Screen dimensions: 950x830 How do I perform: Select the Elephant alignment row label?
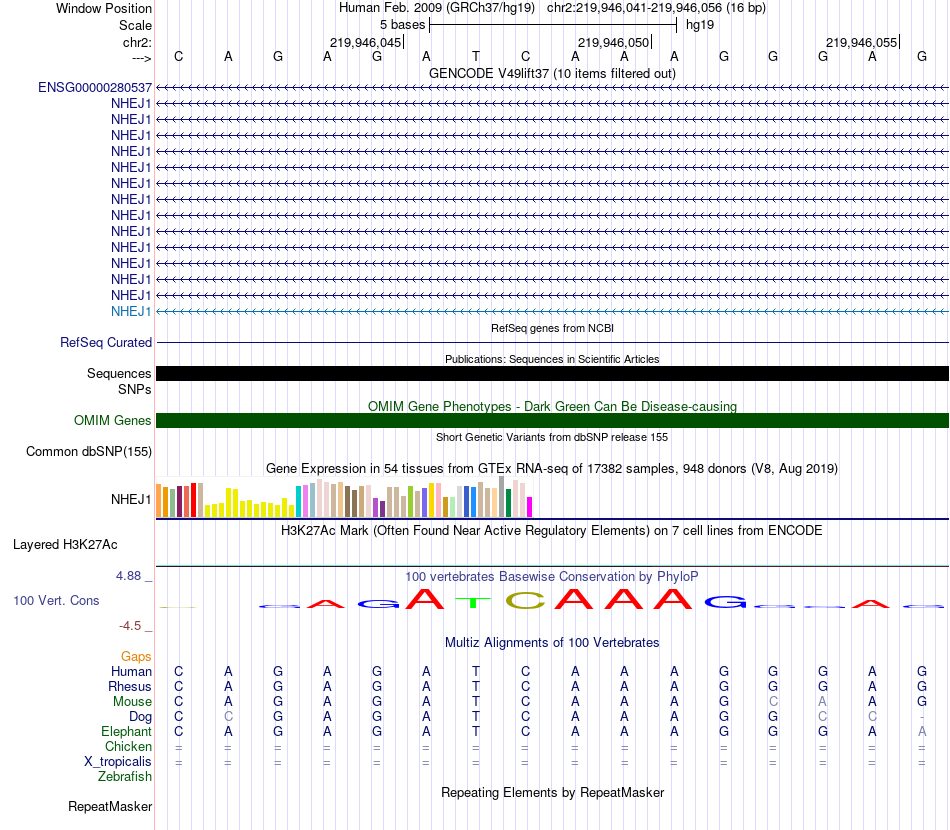(127, 731)
